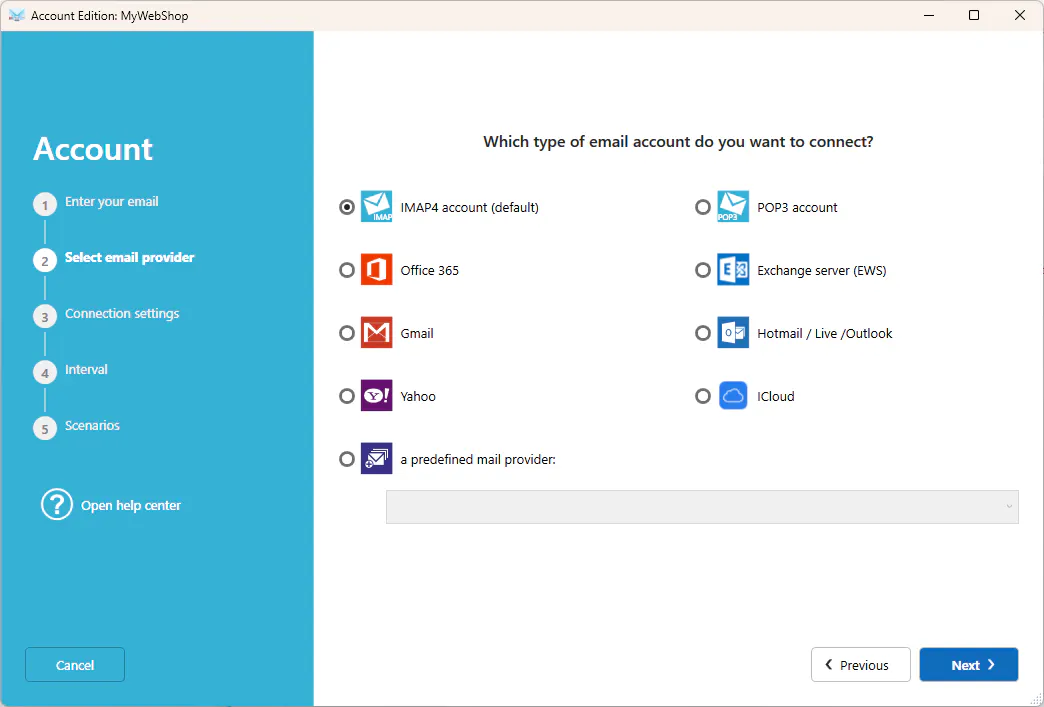Go to step 5 Scenarios
Screen dimensions: 1044x707
click(x=92, y=425)
